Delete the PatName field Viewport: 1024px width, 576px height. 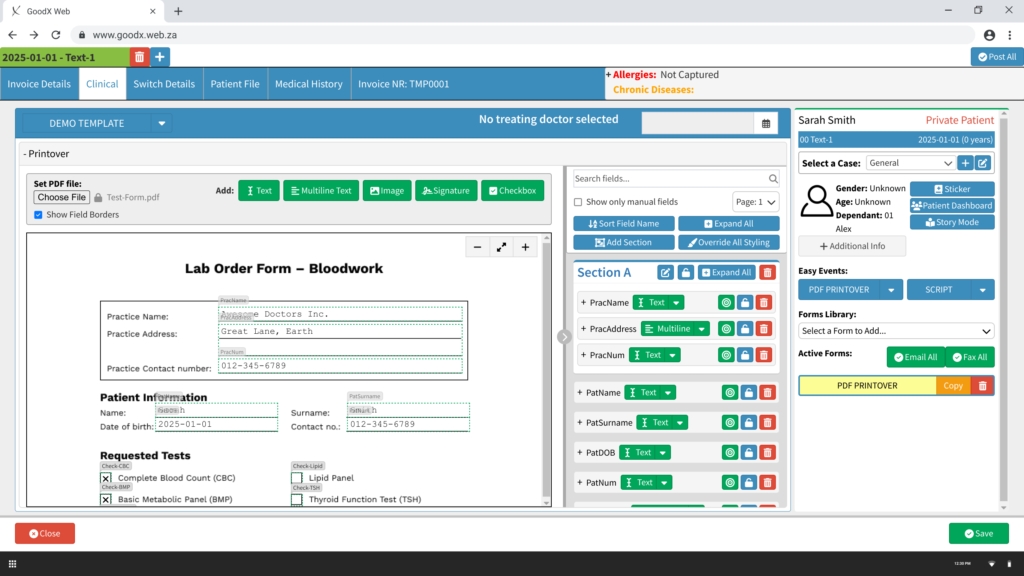coord(767,392)
